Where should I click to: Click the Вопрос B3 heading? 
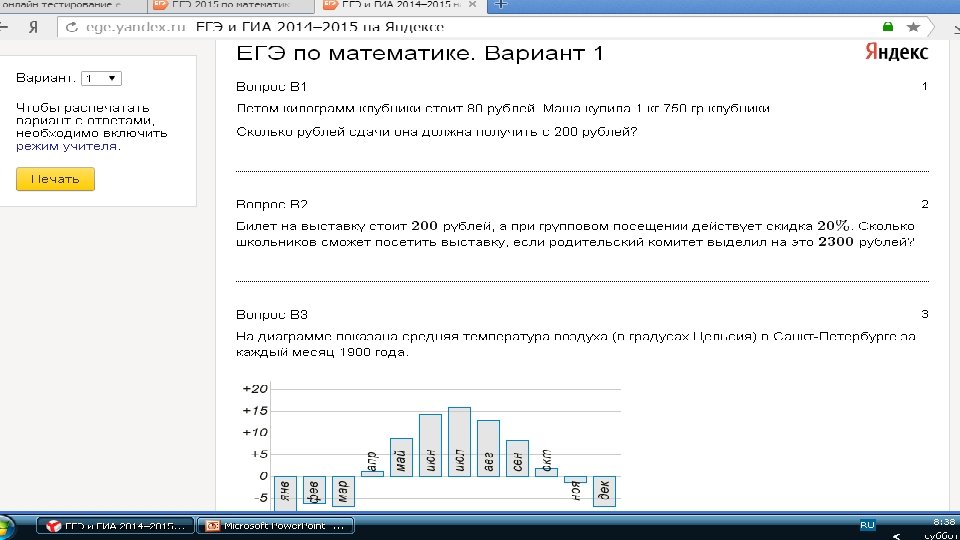coord(271,315)
